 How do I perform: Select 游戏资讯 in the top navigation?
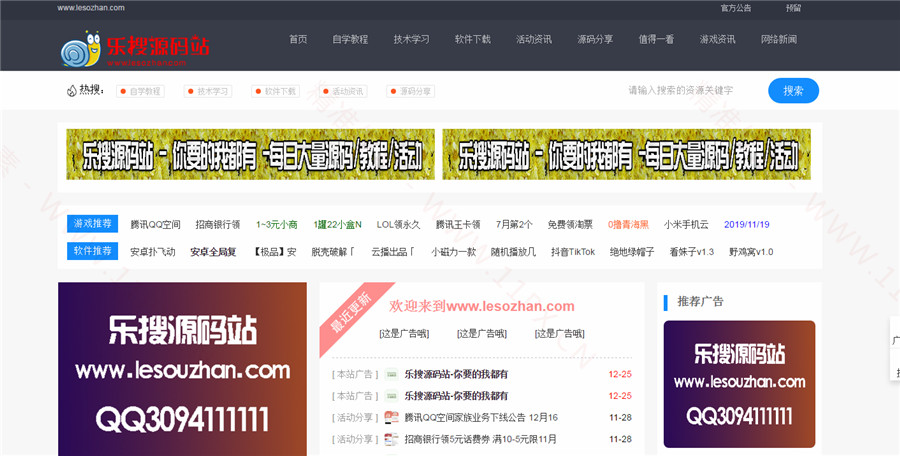point(717,40)
